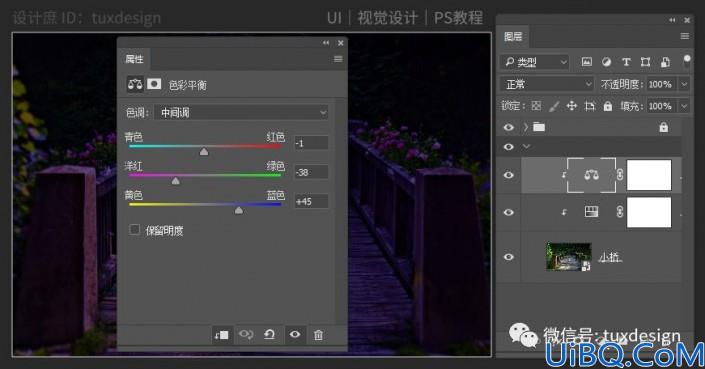Lock image pixels with brush icon
This screenshot has height=369, width=705.
[x=554, y=106]
